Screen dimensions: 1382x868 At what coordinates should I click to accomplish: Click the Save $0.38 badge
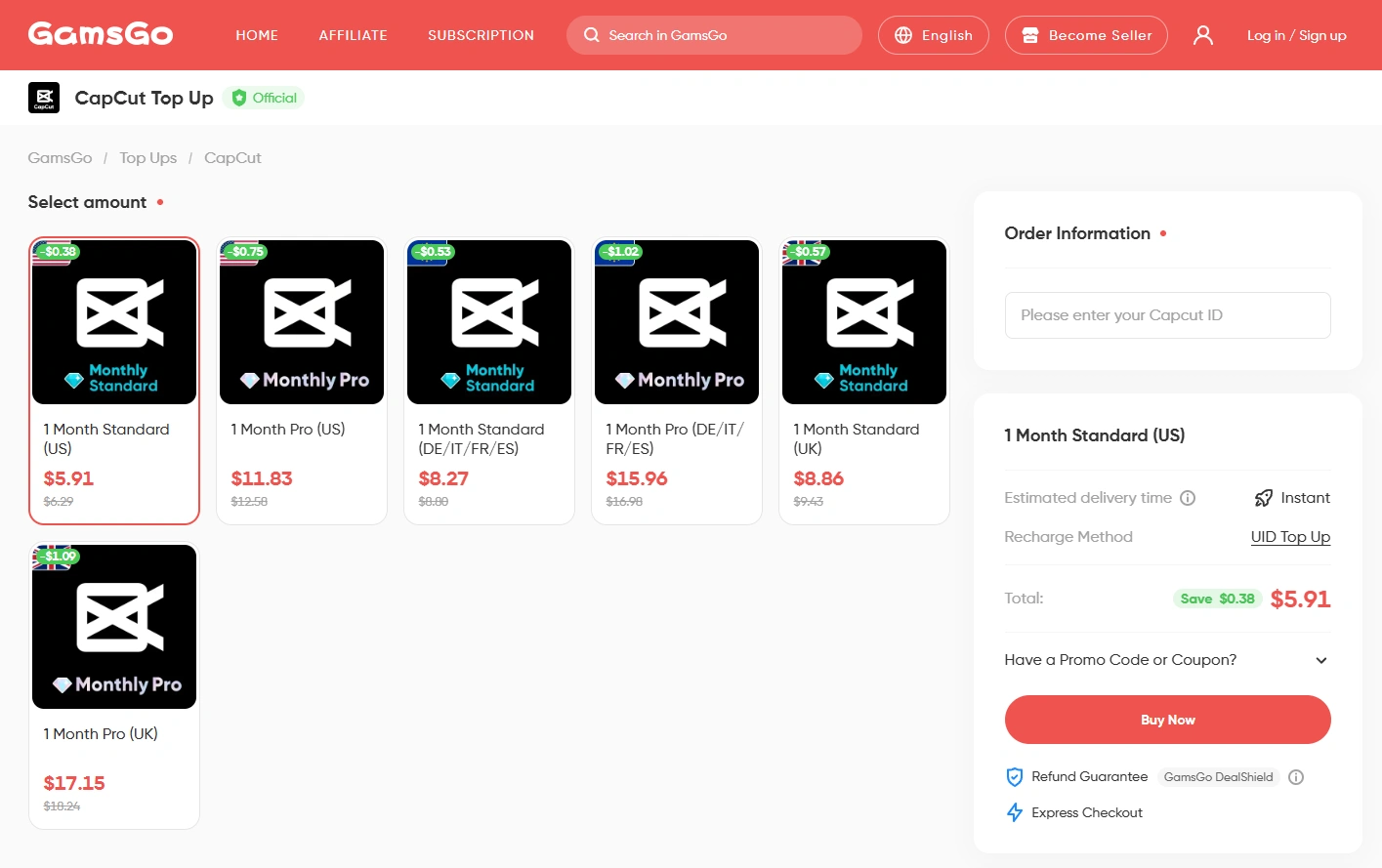point(1217,599)
